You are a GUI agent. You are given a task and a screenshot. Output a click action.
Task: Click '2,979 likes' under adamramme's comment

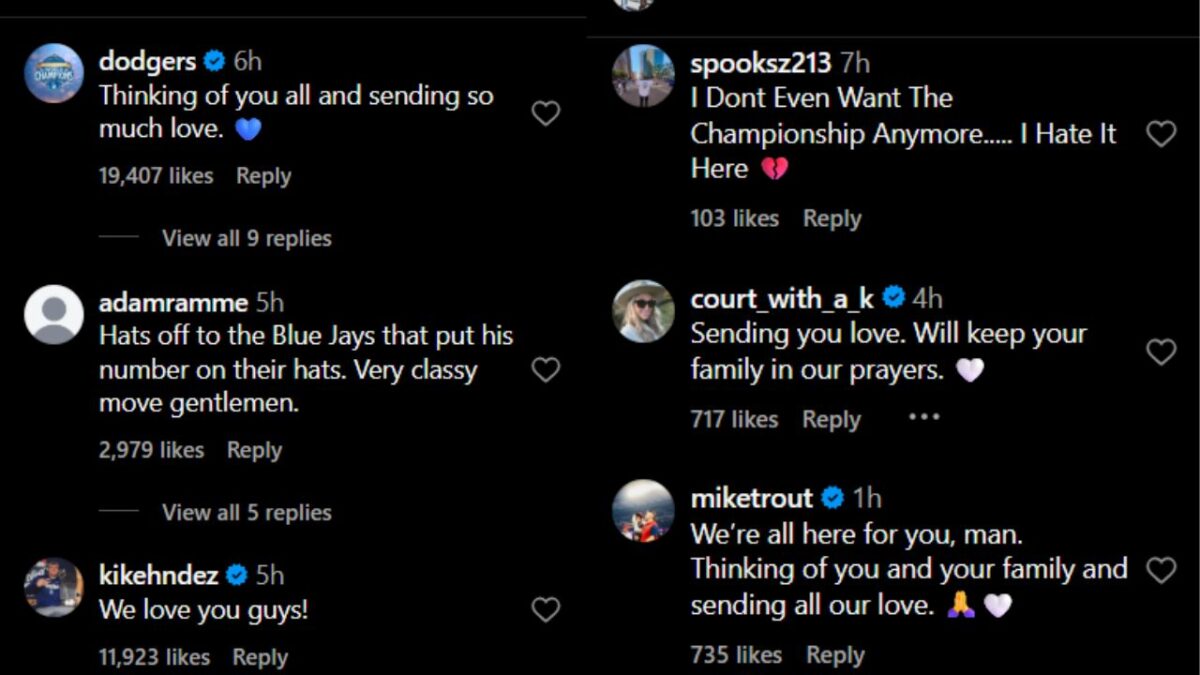tap(151, 450)
